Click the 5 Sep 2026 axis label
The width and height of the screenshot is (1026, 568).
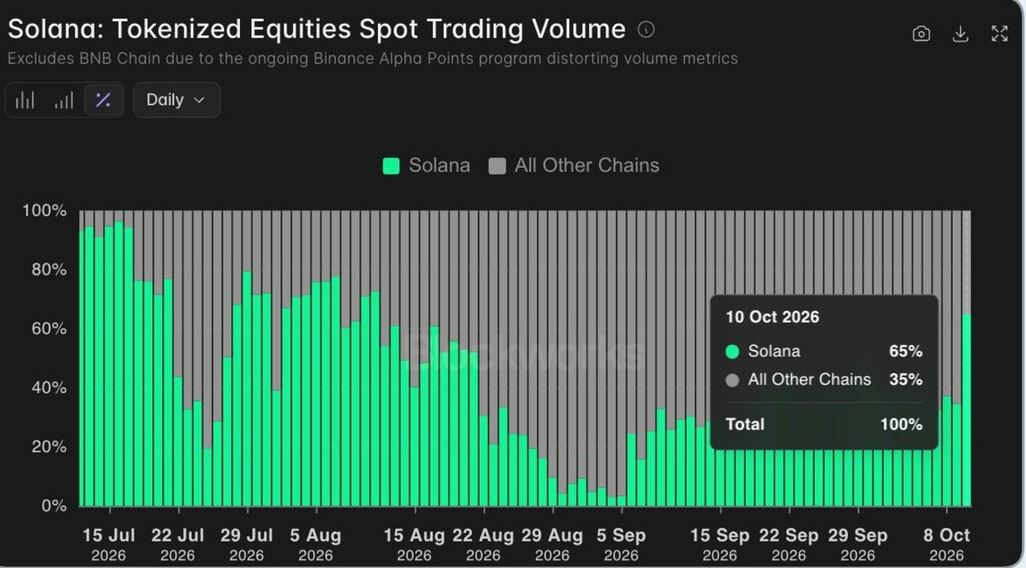(x=620, y=544)
